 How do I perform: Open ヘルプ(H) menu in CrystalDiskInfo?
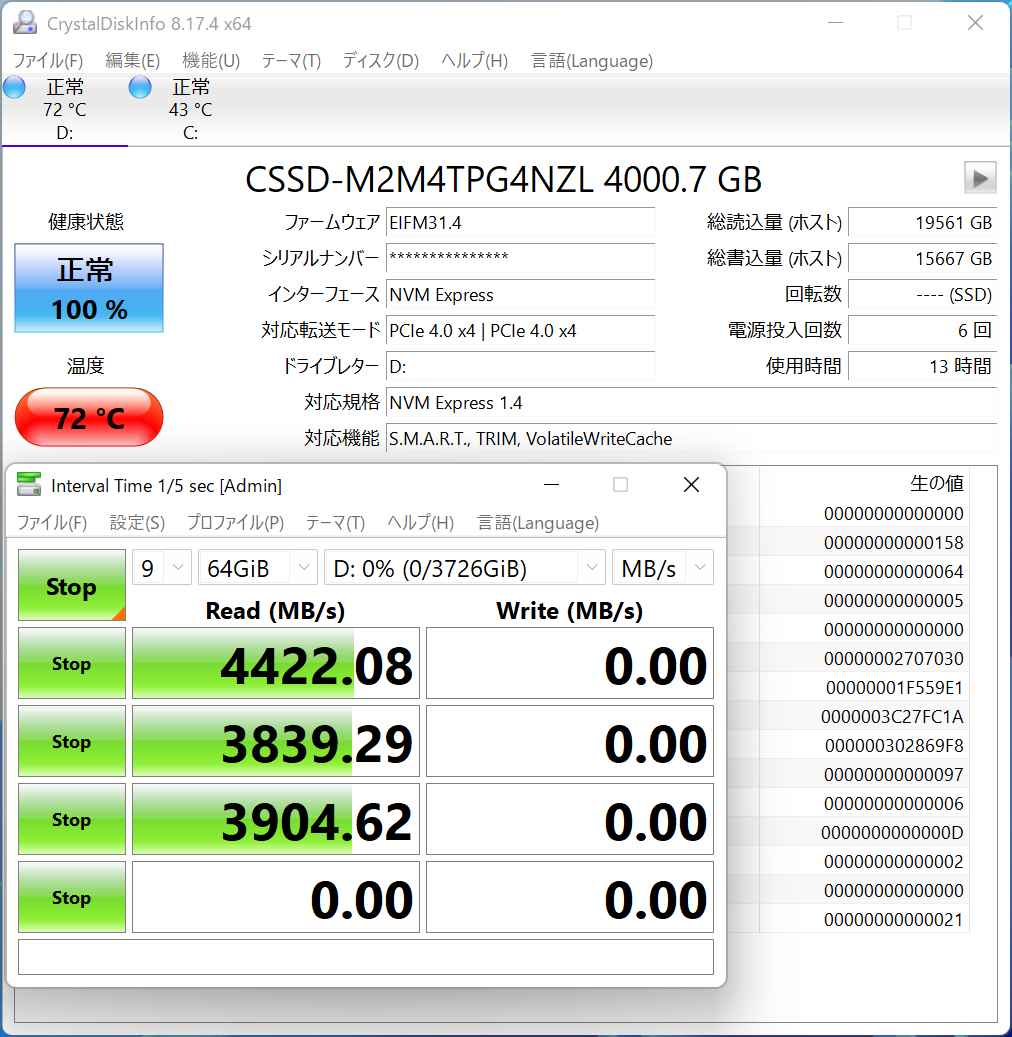click(x=474, y=61)
